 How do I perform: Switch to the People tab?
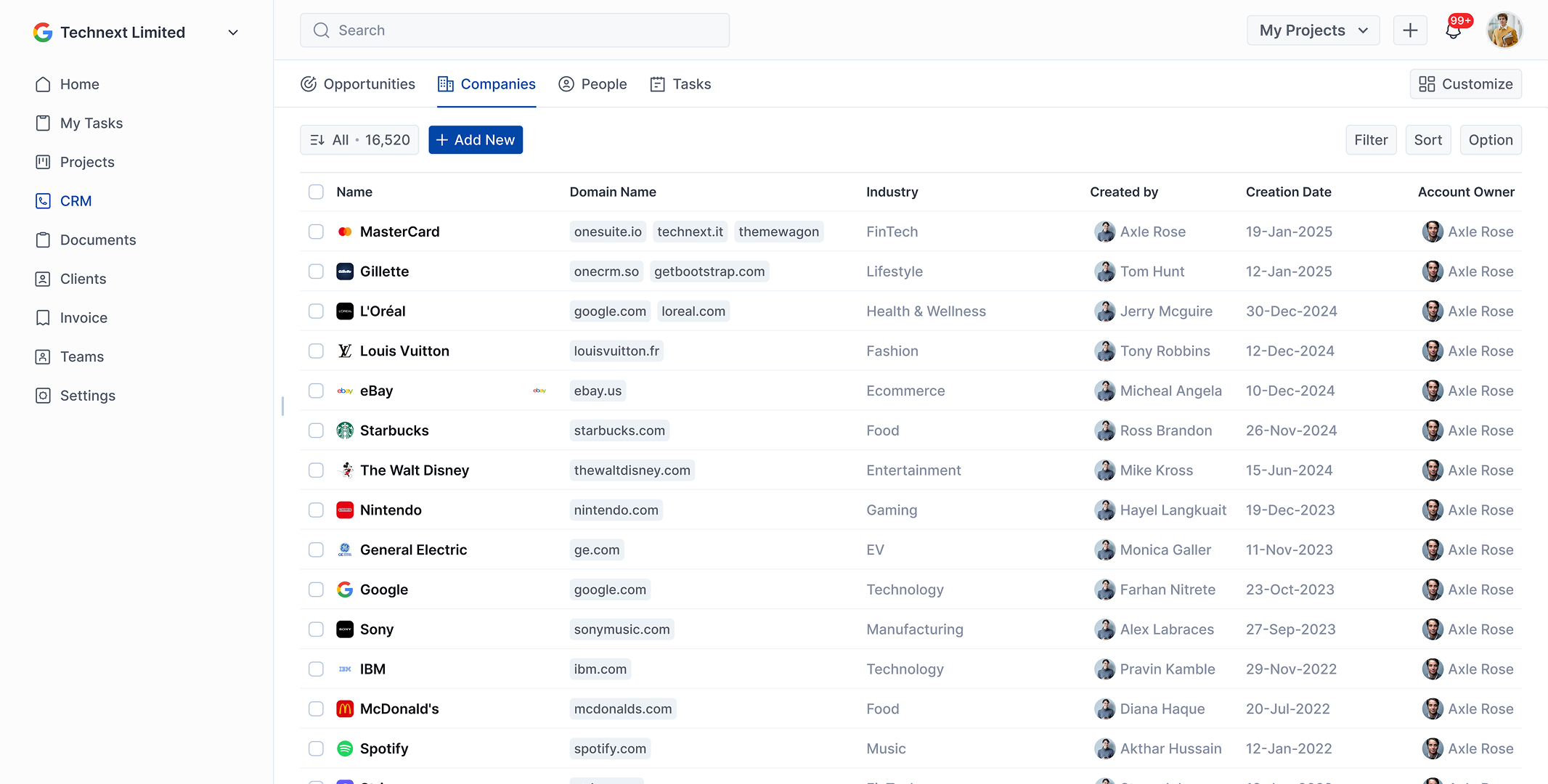[592, 84]
